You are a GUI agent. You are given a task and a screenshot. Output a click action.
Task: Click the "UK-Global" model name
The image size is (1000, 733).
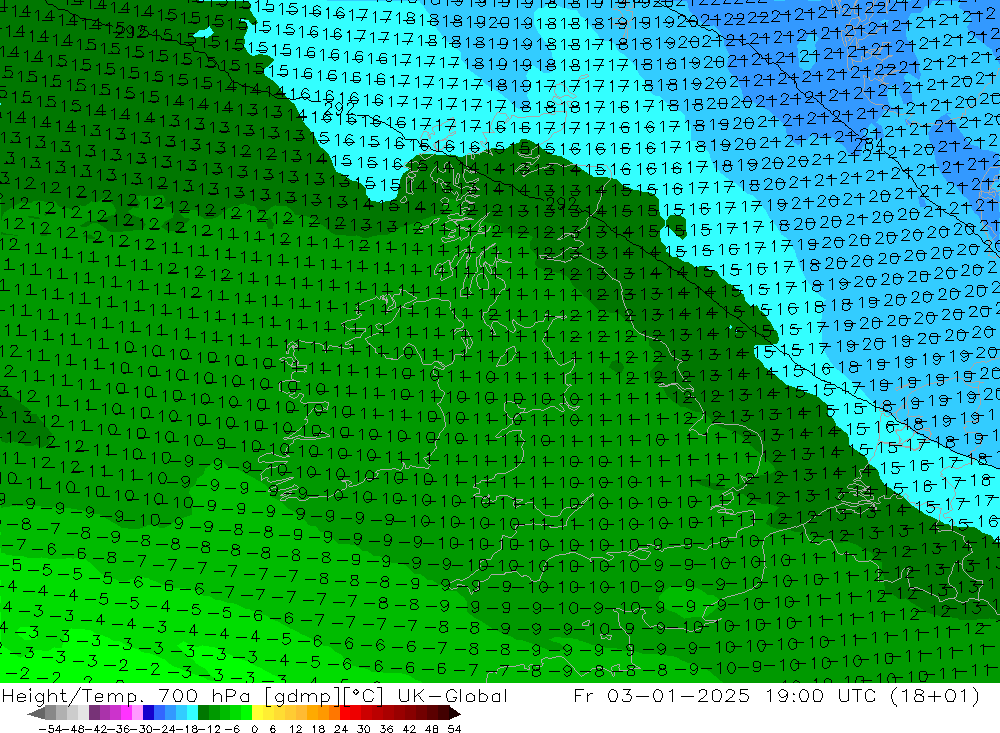click(452, 695)
